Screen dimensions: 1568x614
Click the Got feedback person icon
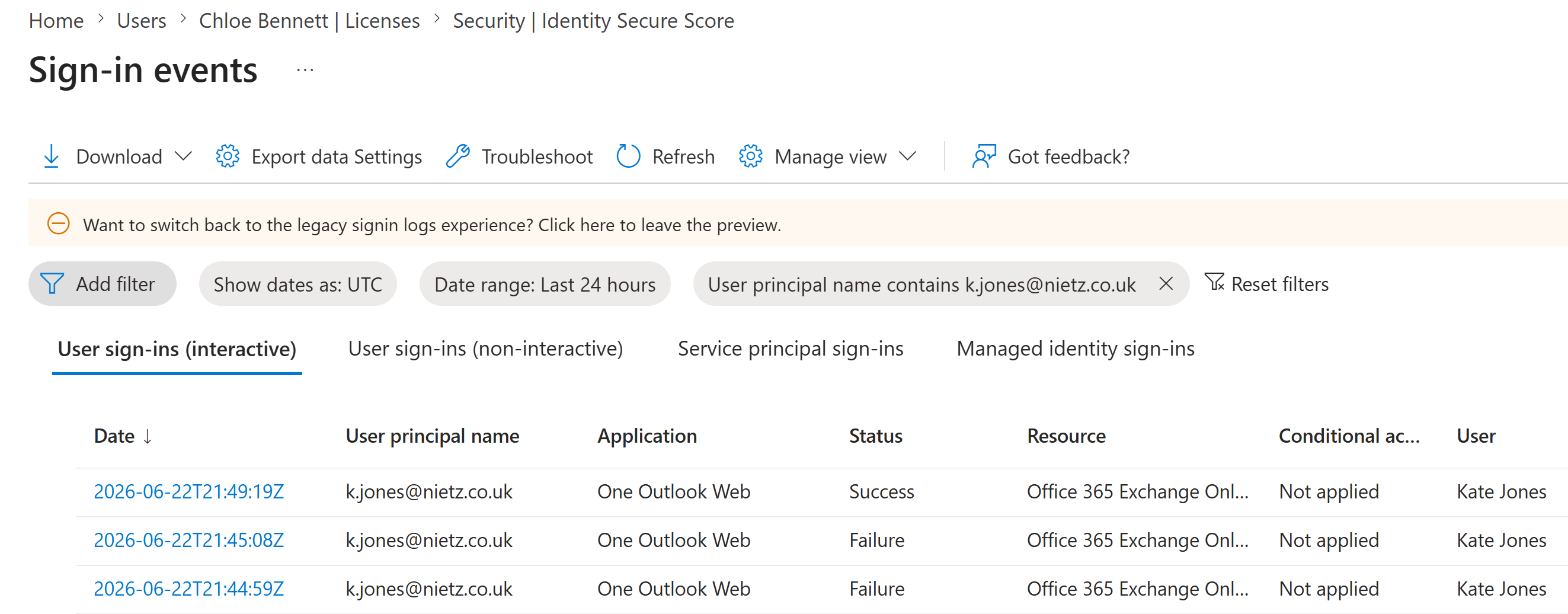point(984,156)
